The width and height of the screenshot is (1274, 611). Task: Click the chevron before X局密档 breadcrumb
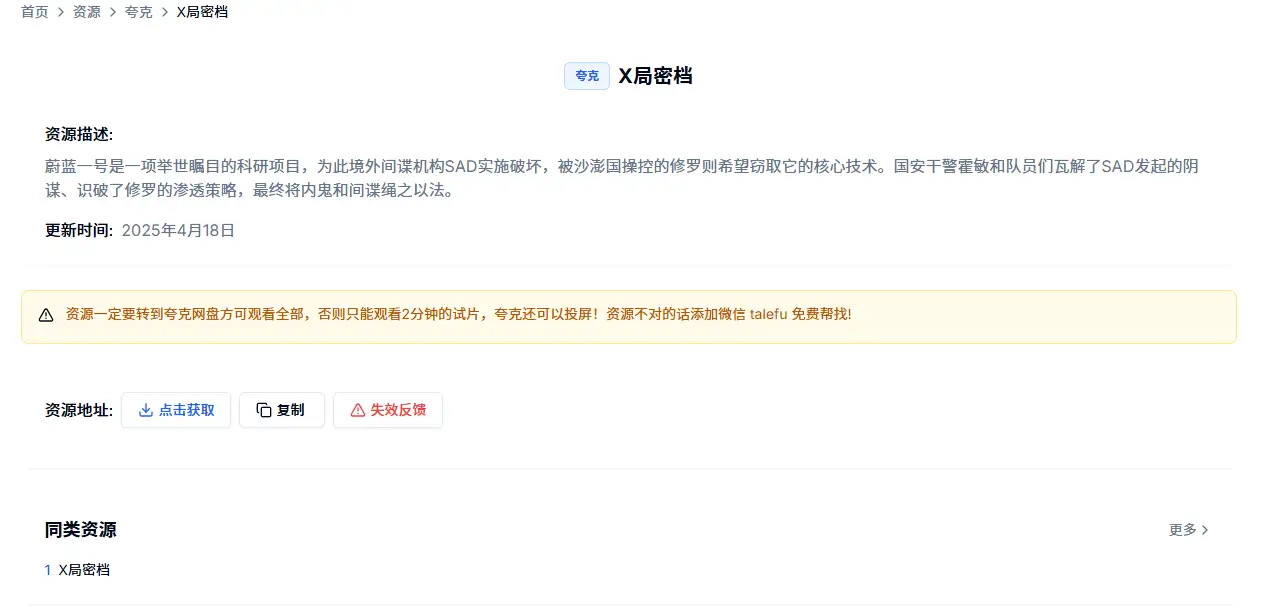[x=165, y=12]
